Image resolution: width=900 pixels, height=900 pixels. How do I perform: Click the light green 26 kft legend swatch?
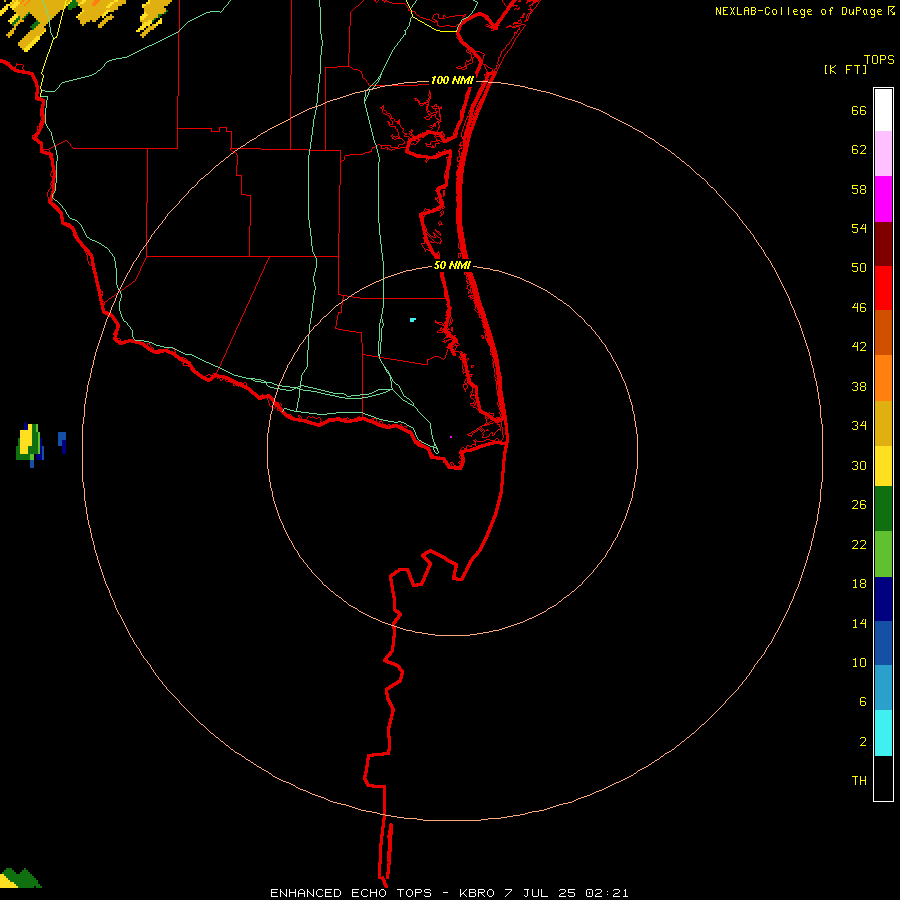tap(883, 554)
